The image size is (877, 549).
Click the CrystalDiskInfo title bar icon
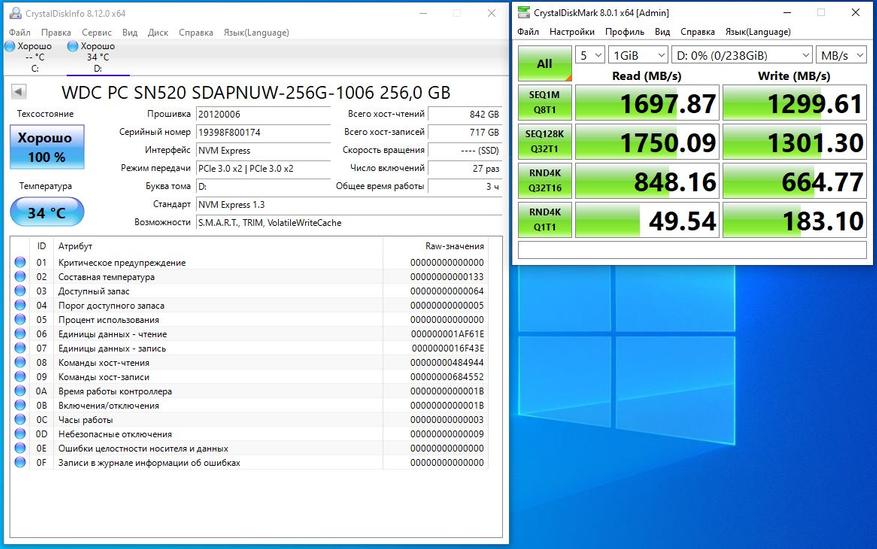click(14, 13)
